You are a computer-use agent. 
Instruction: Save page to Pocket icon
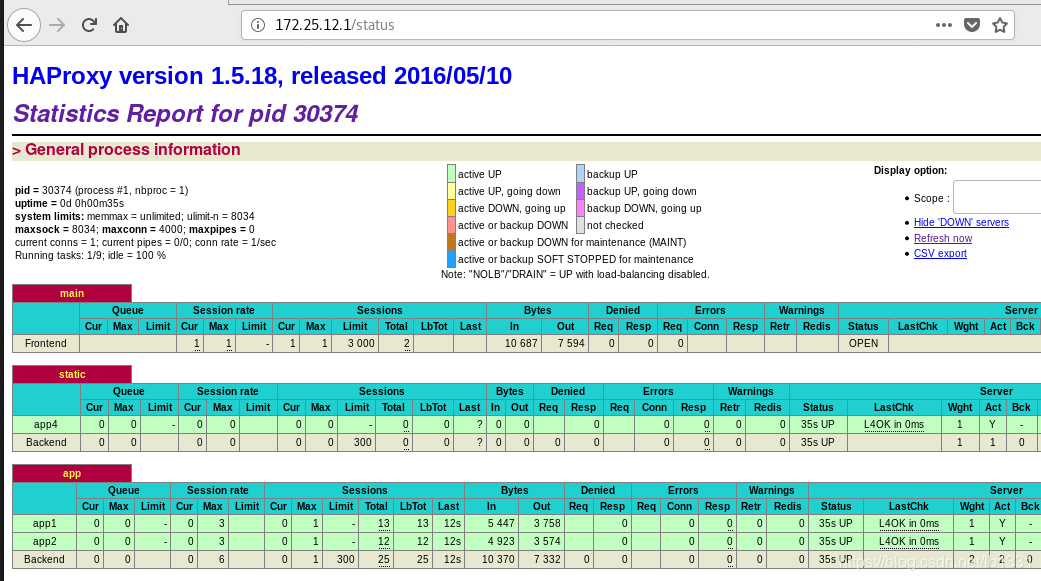972,25
